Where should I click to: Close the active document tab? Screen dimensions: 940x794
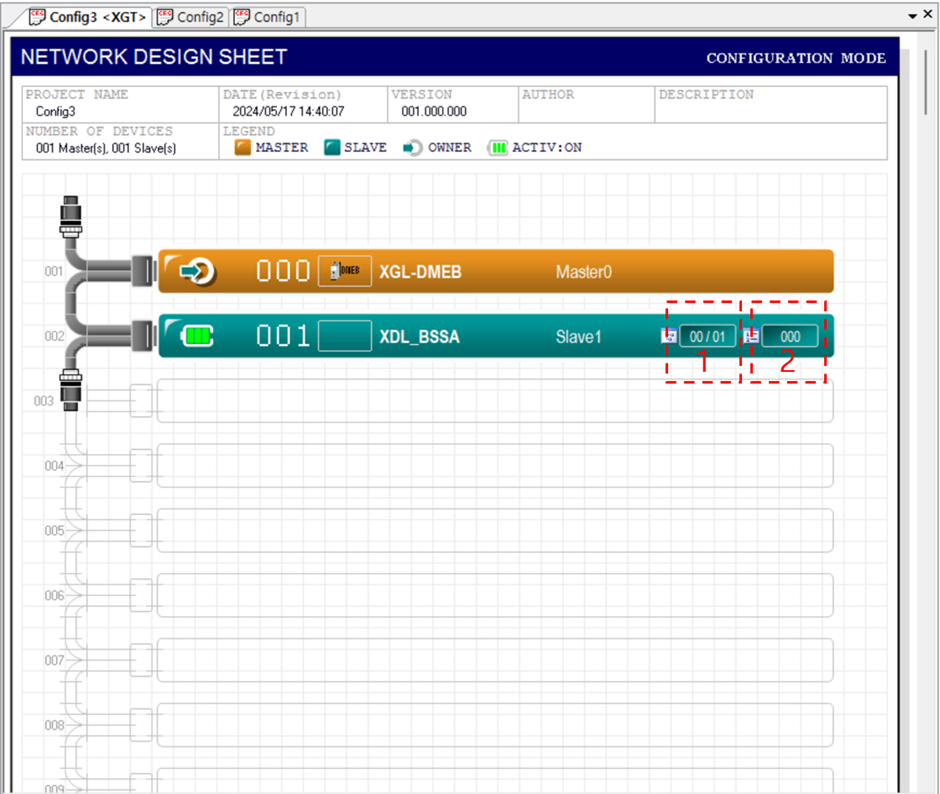click(x=928, y=14)
